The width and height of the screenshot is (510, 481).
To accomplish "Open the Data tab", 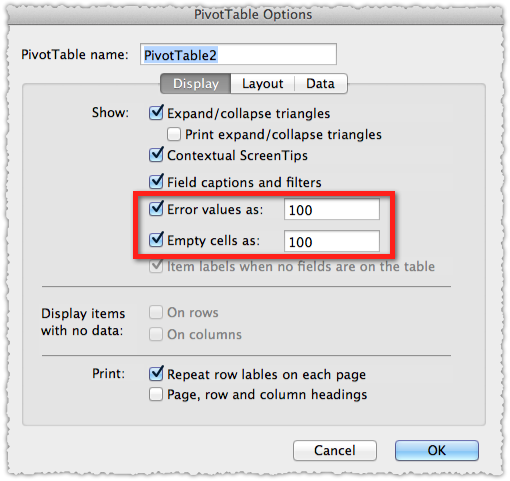I will (x=321, y=84).
